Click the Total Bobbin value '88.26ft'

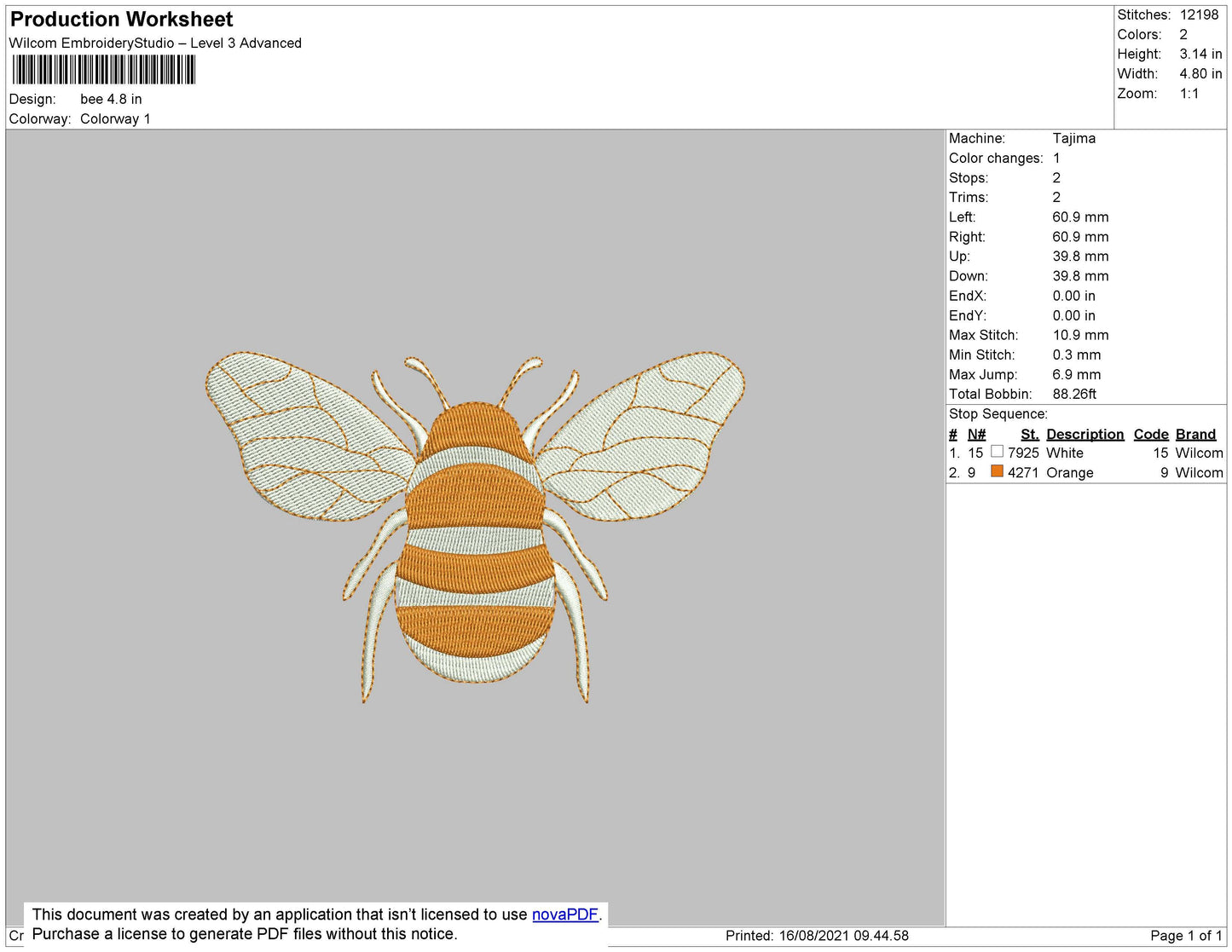tap(1074, 394)
